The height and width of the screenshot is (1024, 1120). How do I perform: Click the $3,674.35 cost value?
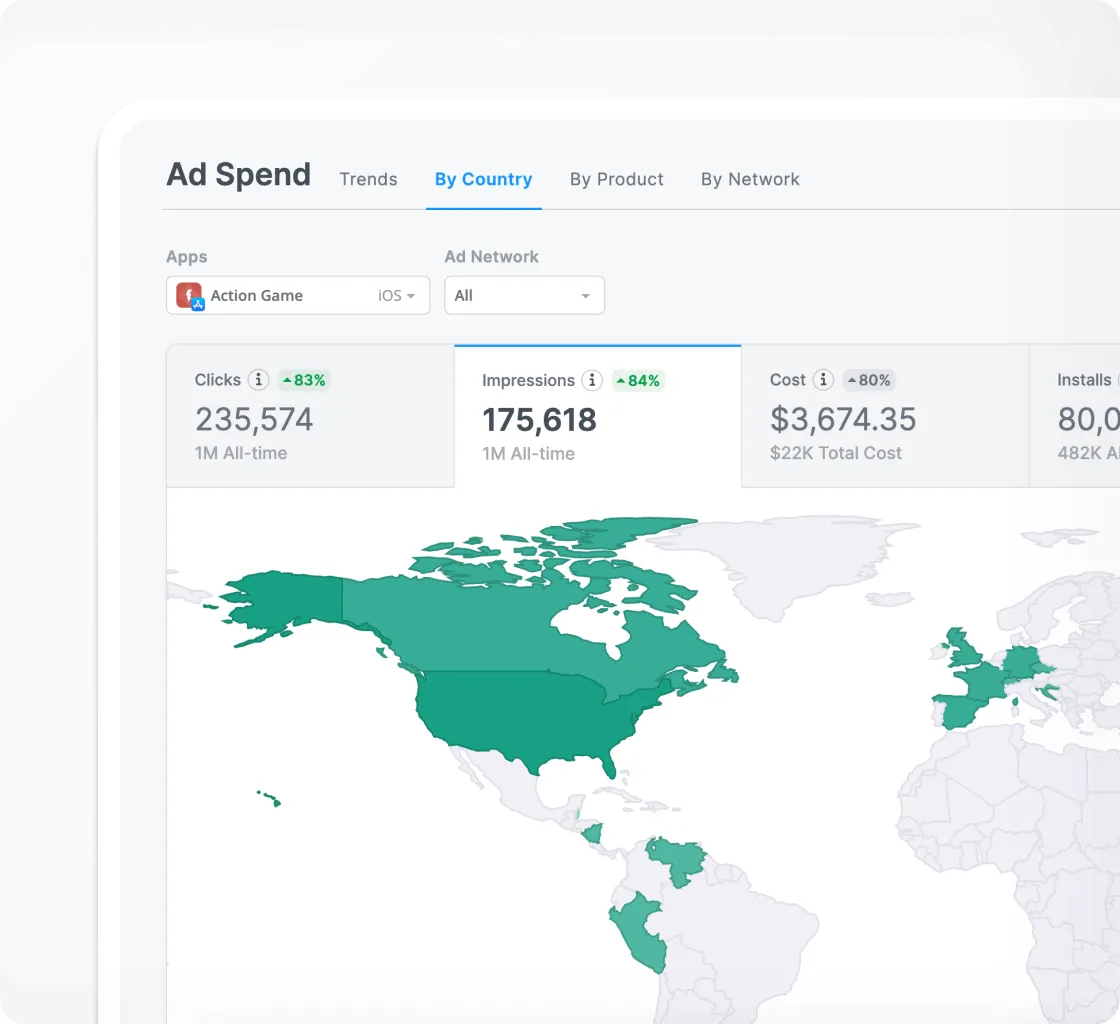(843, 419)
